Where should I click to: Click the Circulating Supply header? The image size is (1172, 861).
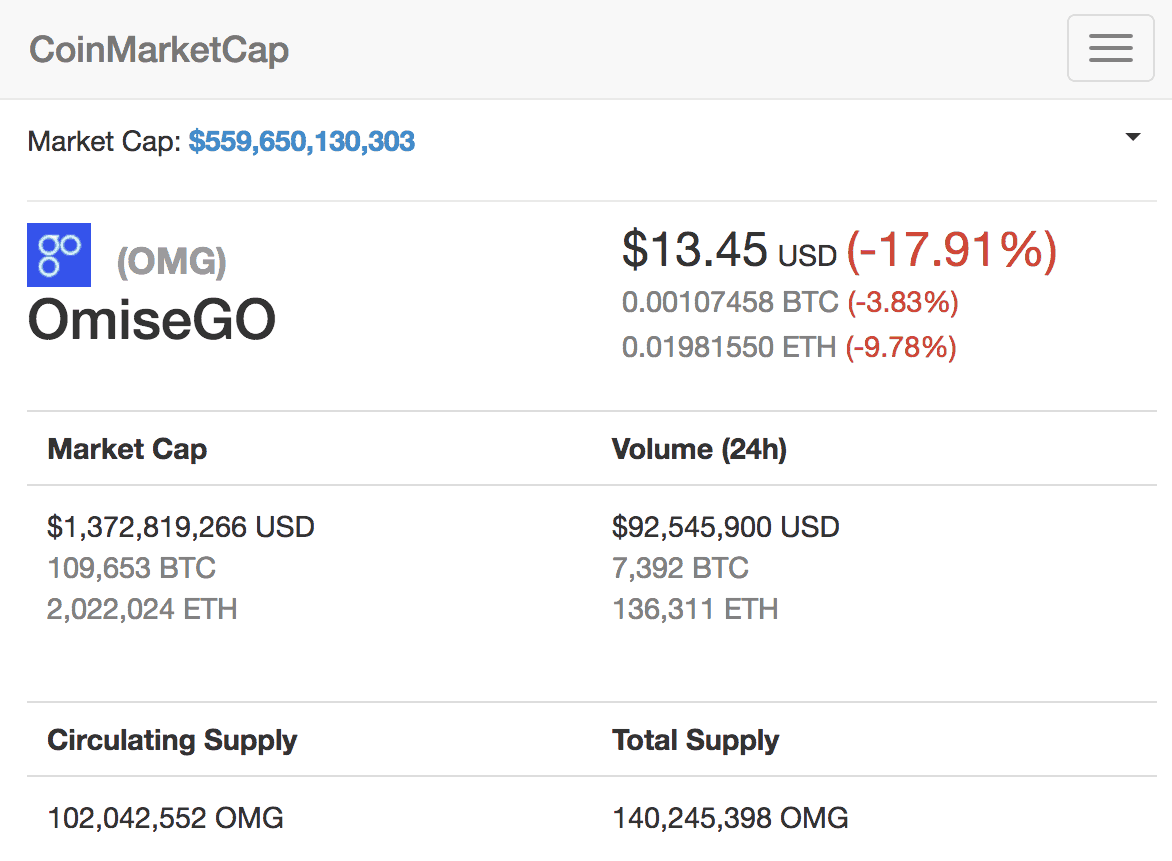[x=172, y=740]
